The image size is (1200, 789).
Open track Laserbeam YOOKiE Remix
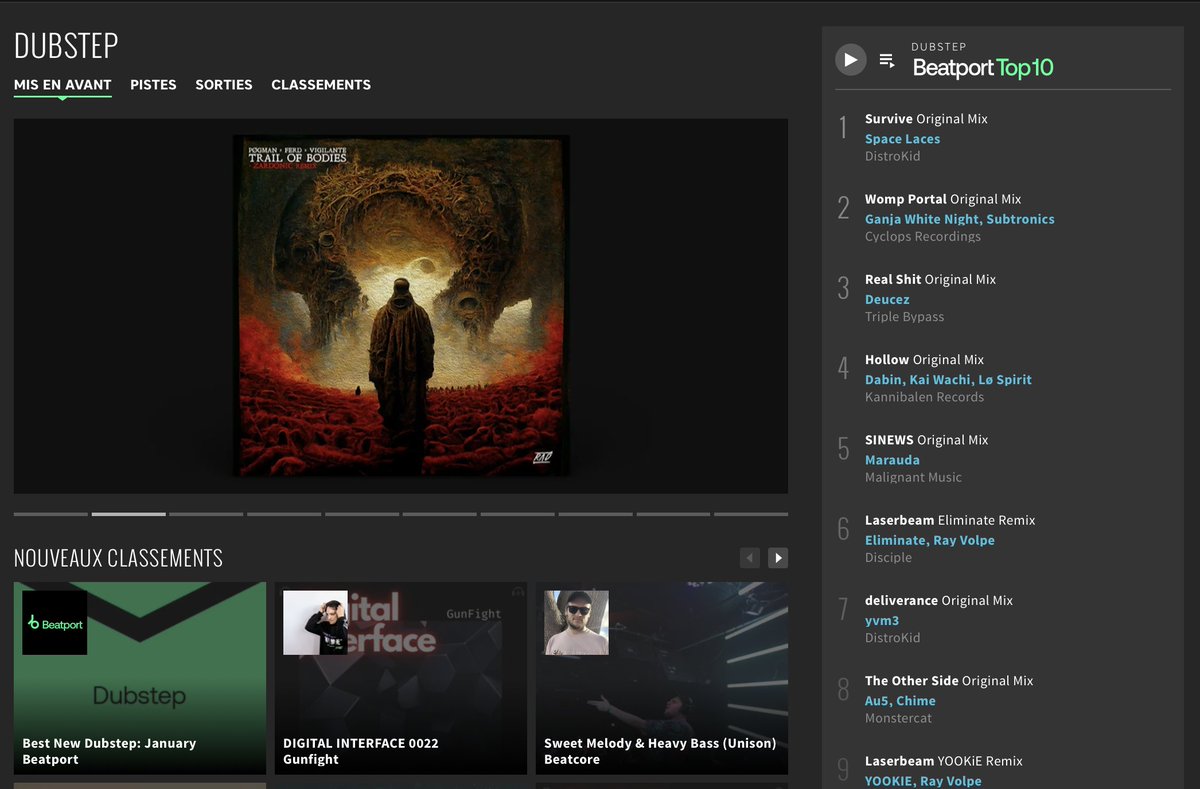coord(944,761)
